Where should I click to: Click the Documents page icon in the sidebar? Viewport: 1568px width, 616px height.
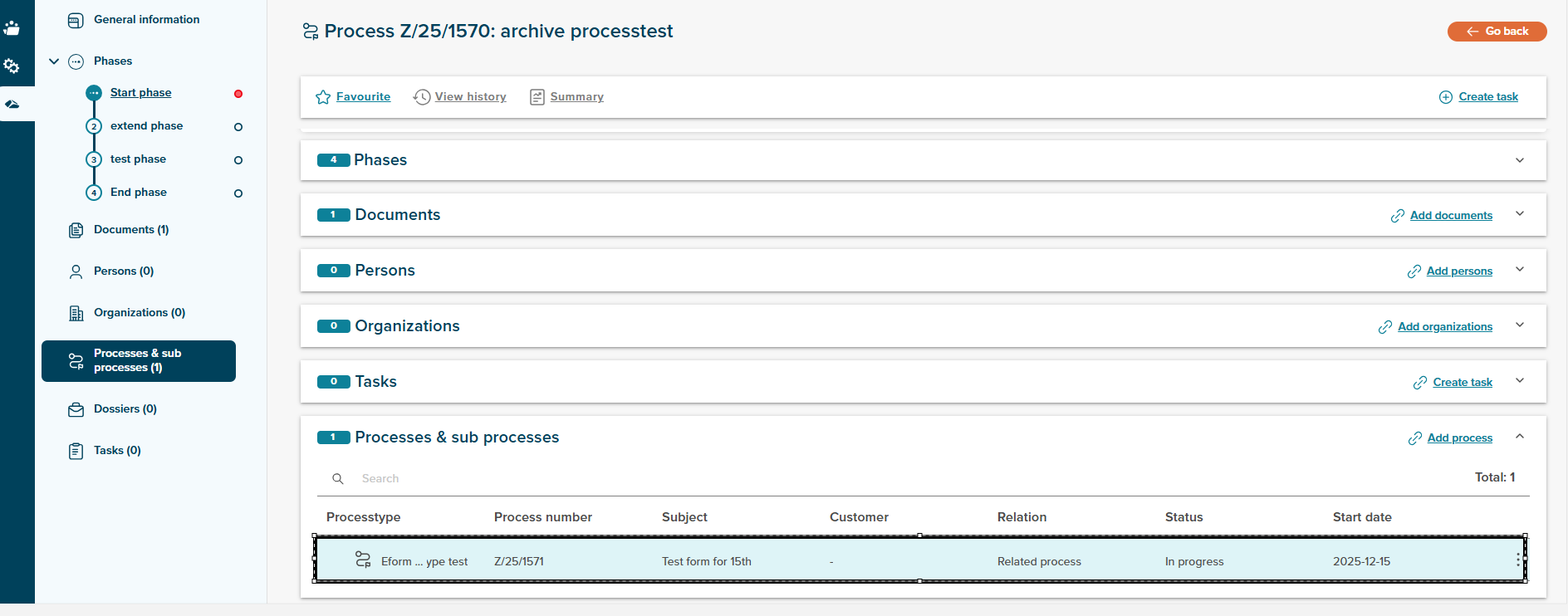[x=76, y=230]
